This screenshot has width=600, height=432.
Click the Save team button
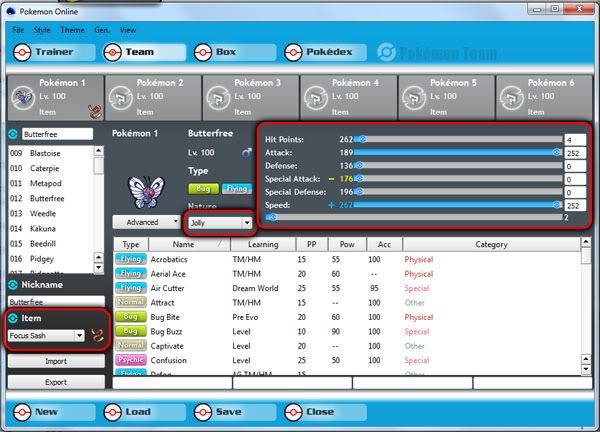(x=234, y=412)
